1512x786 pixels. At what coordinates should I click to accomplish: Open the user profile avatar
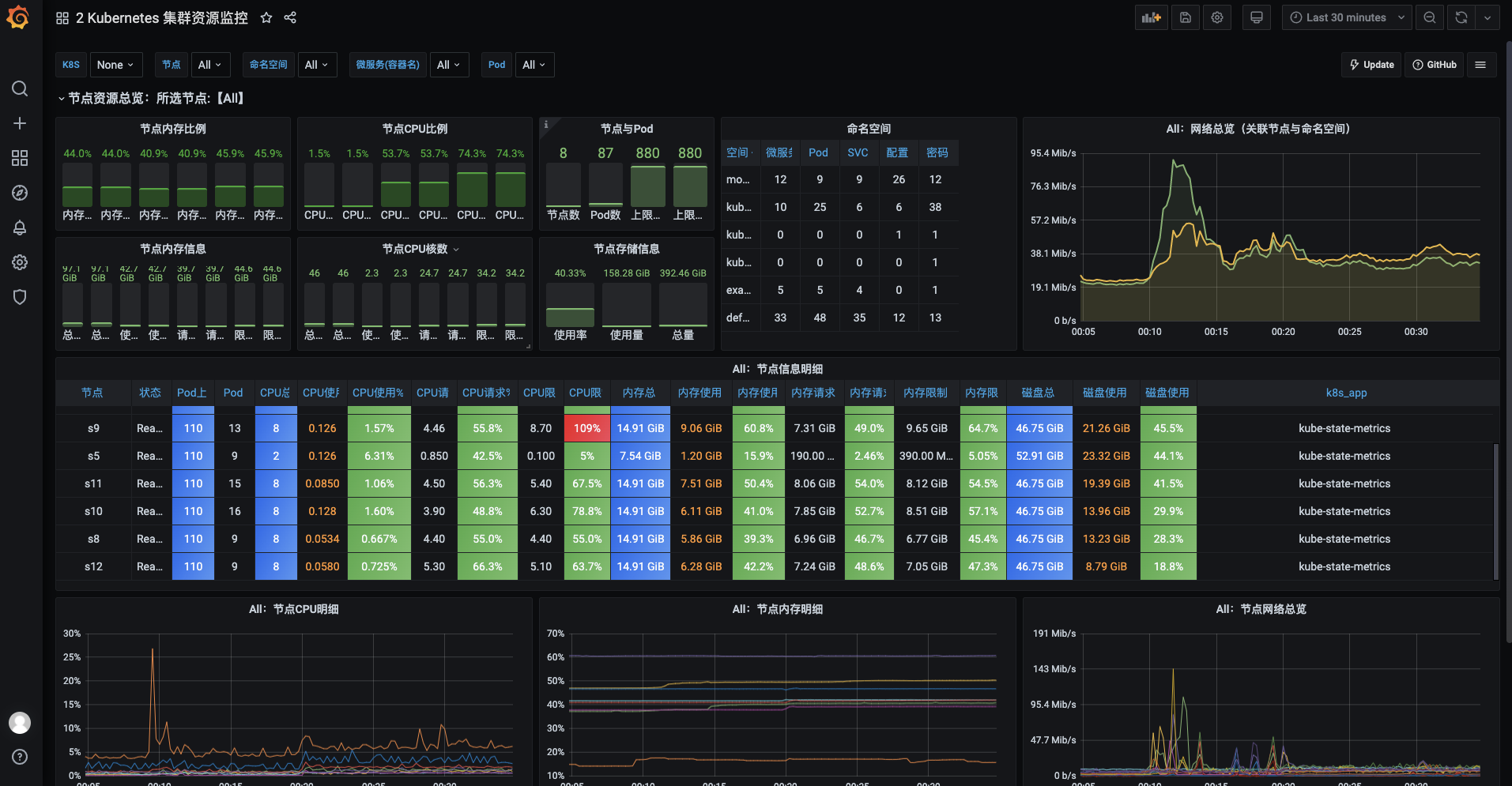click(x=20, y=722)
